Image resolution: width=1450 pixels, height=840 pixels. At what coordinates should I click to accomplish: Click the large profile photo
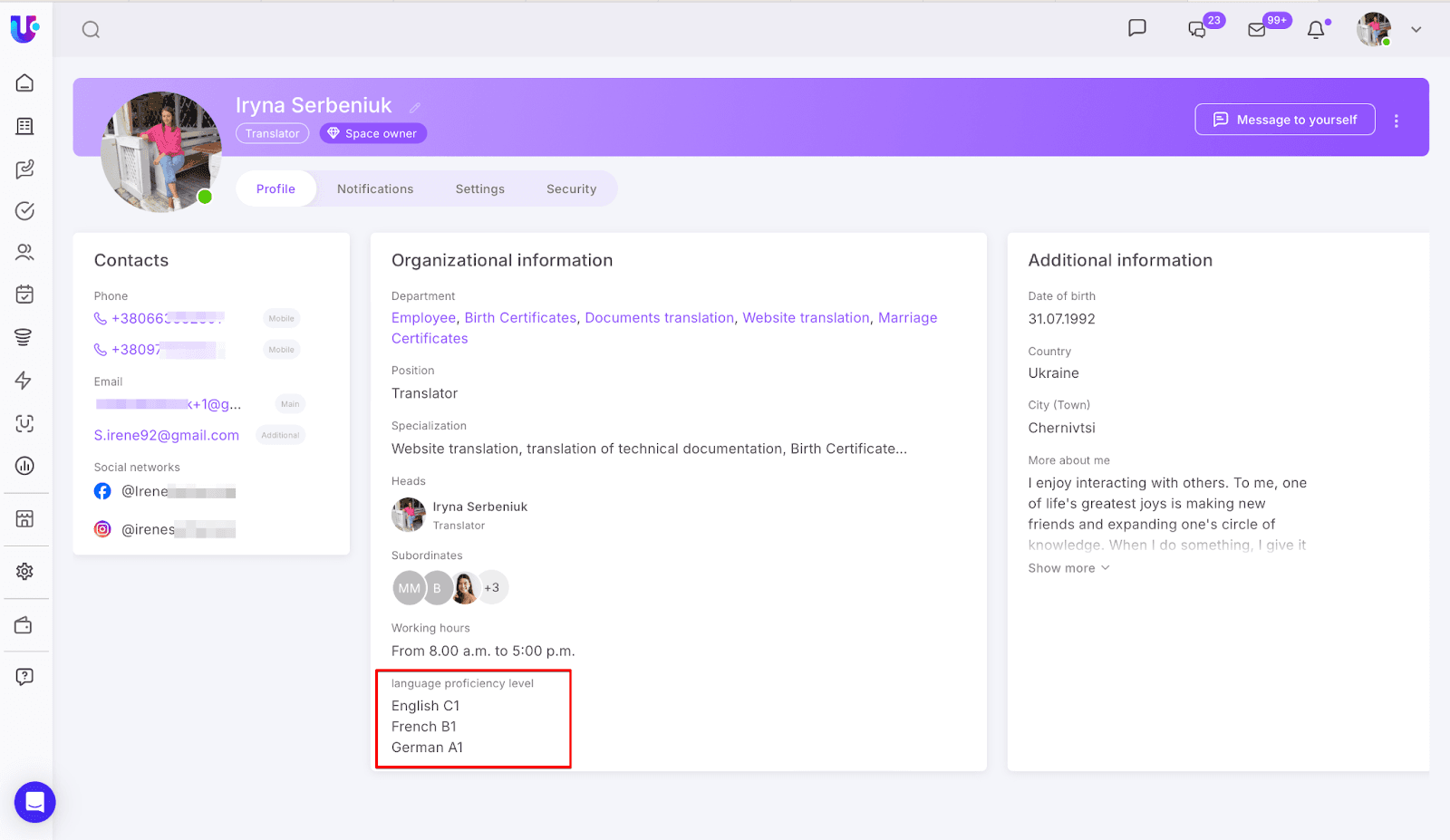[161, 151]
